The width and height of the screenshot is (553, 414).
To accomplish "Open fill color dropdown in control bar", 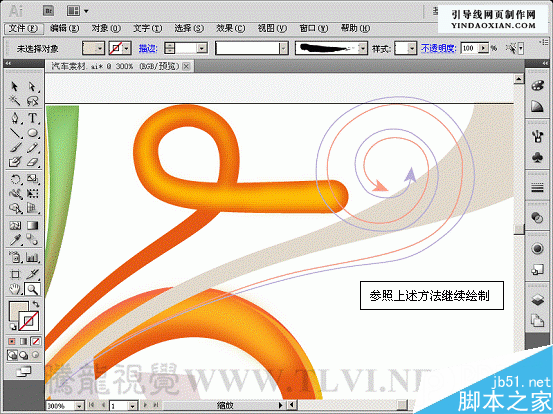I will click(x=100, y=48).
